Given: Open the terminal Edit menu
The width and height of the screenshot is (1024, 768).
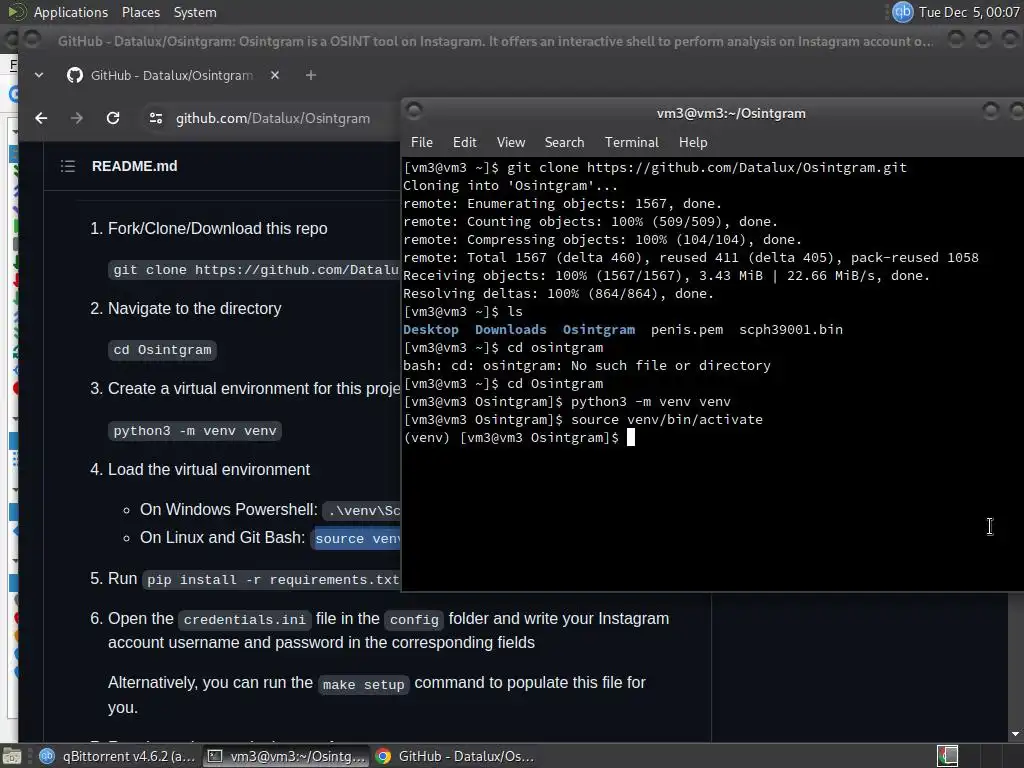Looking at the screenshot, I should tap(464, 142).
